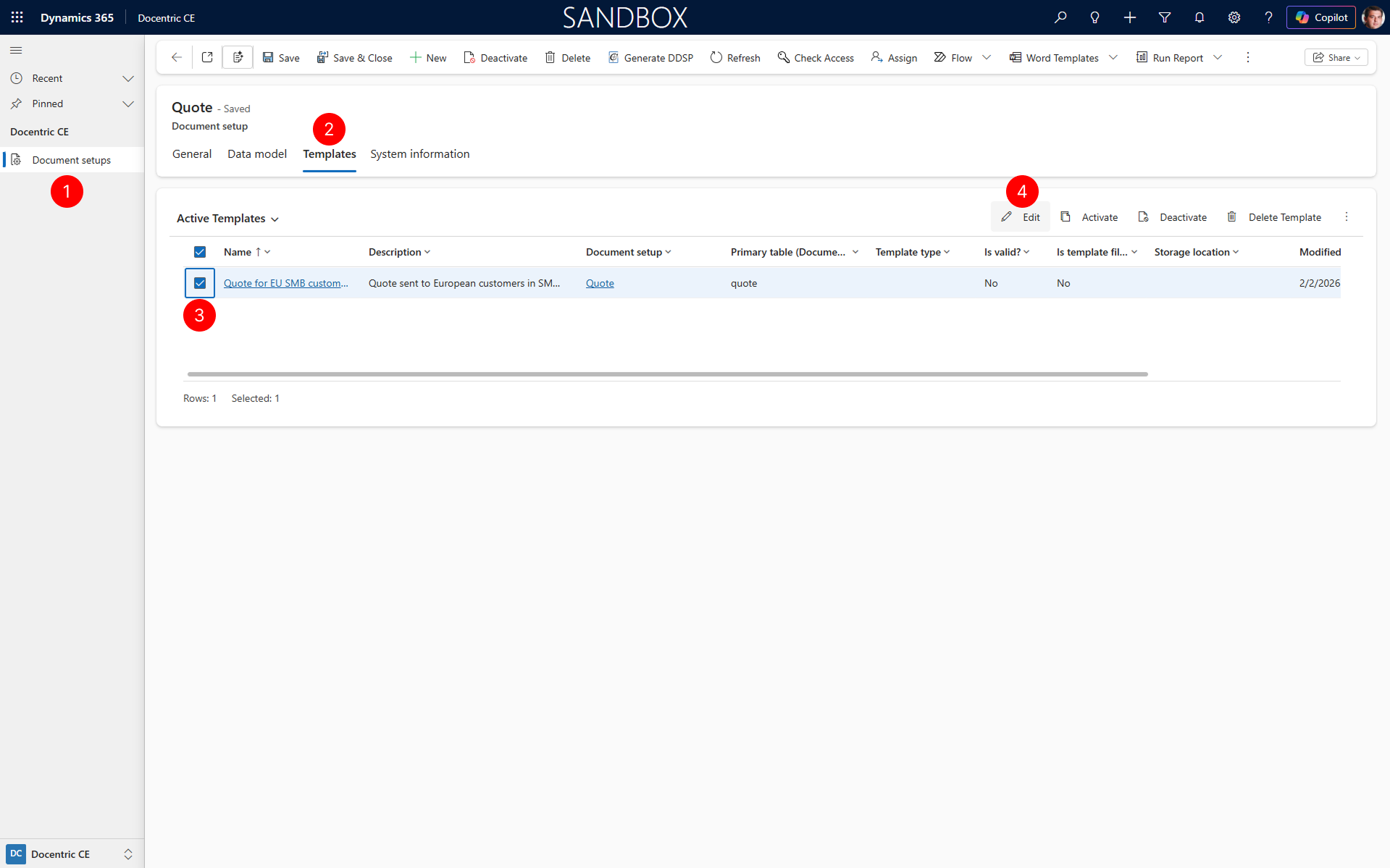
Task: Delete the document setup record
Action: pos(568,58)
